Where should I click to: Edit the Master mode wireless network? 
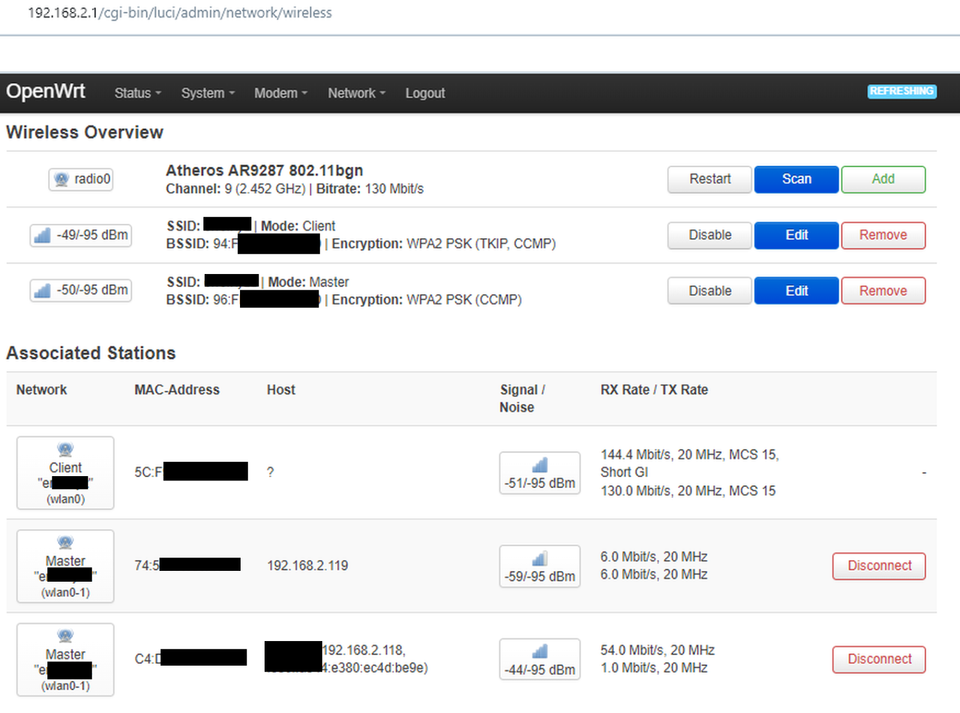[797, 291]
